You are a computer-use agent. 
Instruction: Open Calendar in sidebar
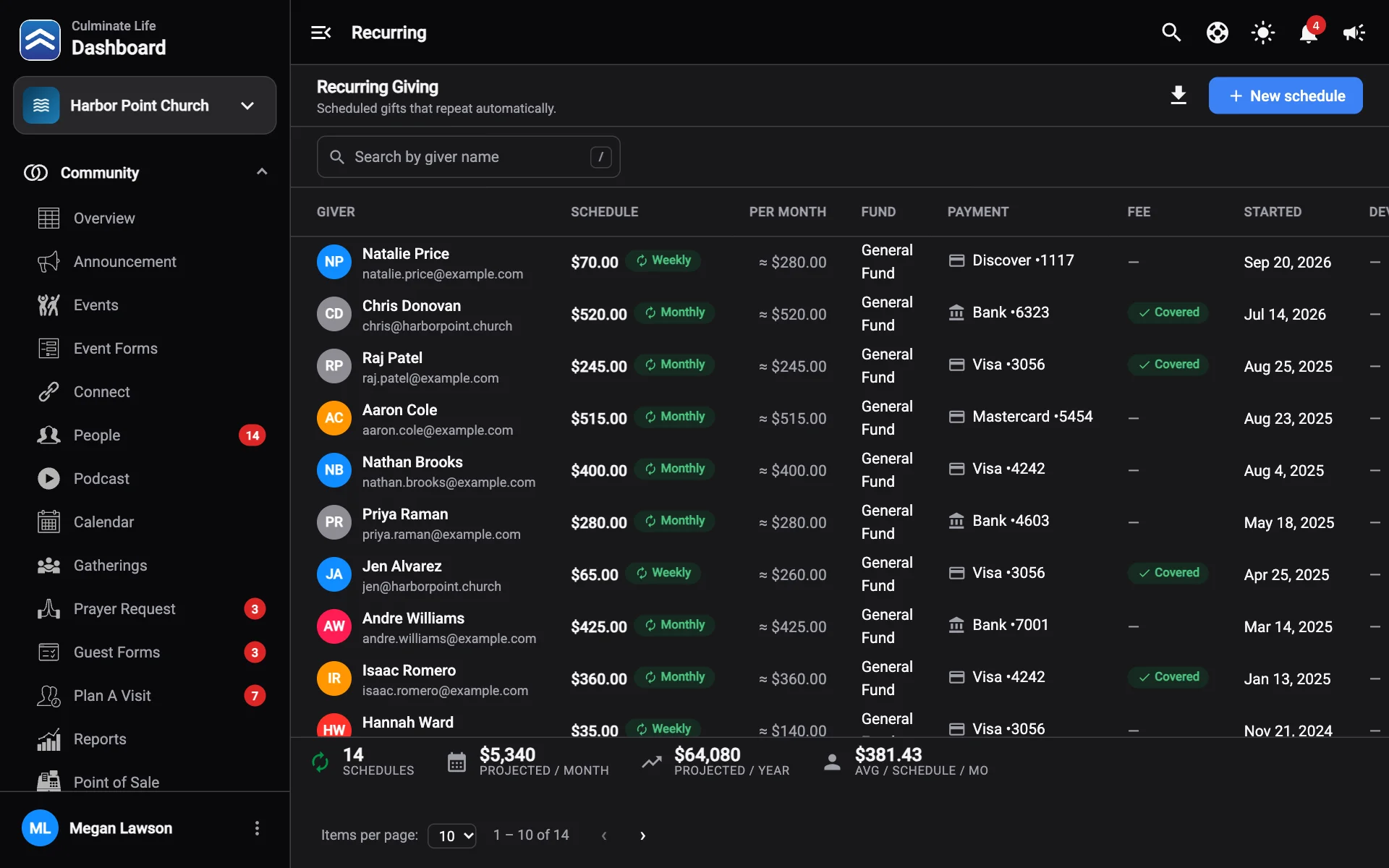(x=145, y=522)
